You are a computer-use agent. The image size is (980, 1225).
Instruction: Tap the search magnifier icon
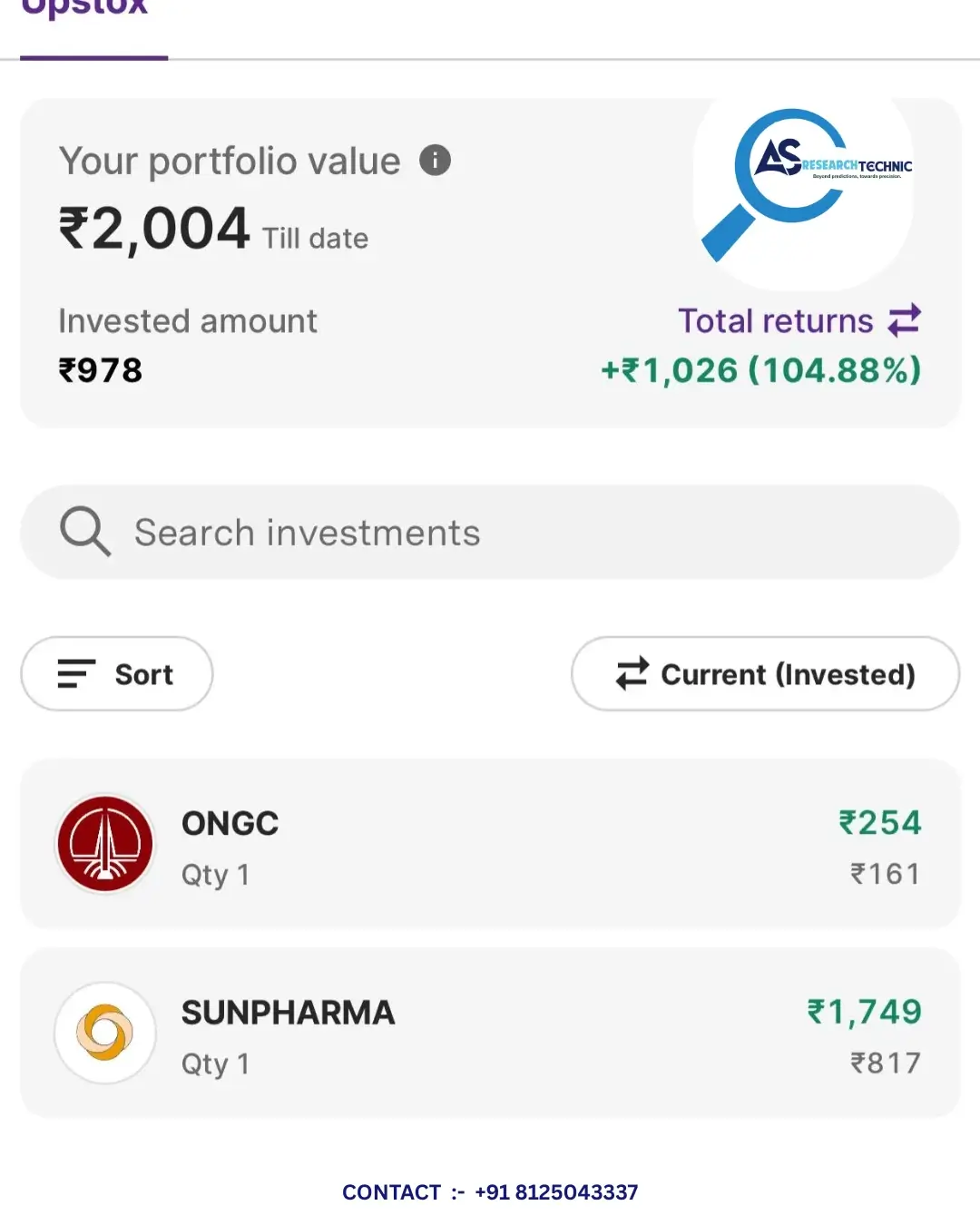click(x=85, y=531)
